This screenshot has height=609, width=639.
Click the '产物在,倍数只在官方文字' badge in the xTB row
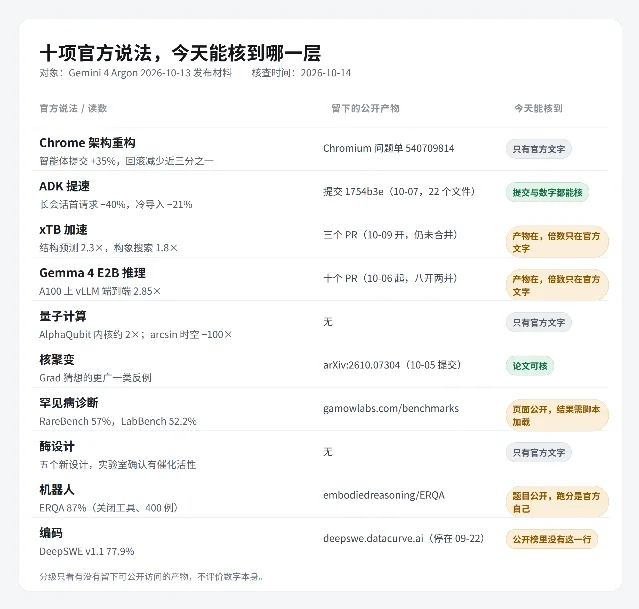click(557, 242)
